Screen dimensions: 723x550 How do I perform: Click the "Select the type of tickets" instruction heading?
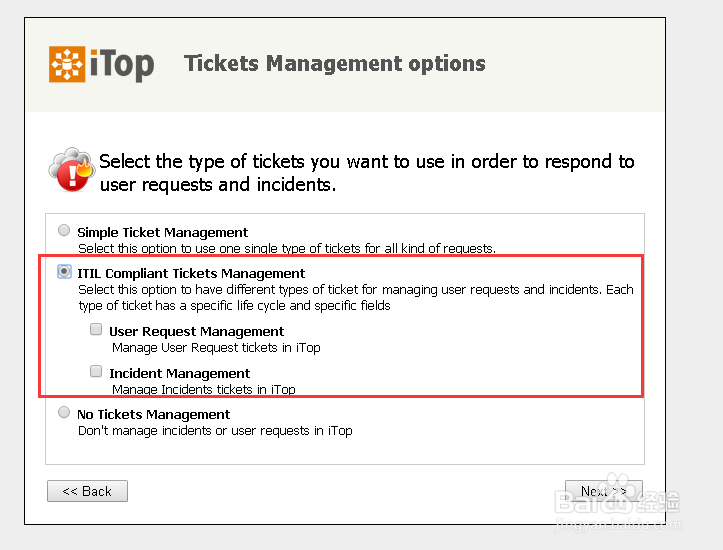[366, 172]
